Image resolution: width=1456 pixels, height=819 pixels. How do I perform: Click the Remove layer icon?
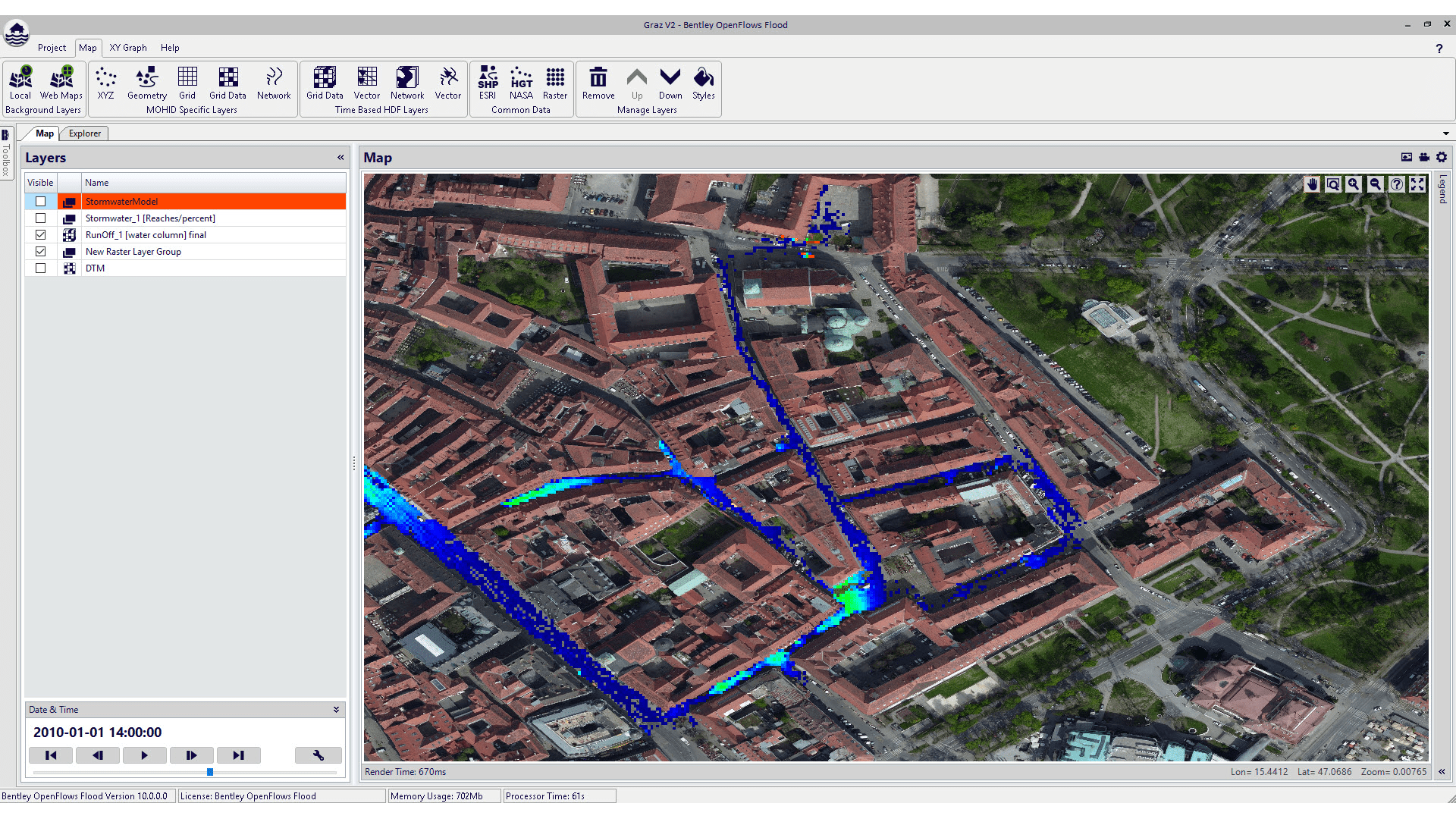pyautogui.click(x=598, y=82)
